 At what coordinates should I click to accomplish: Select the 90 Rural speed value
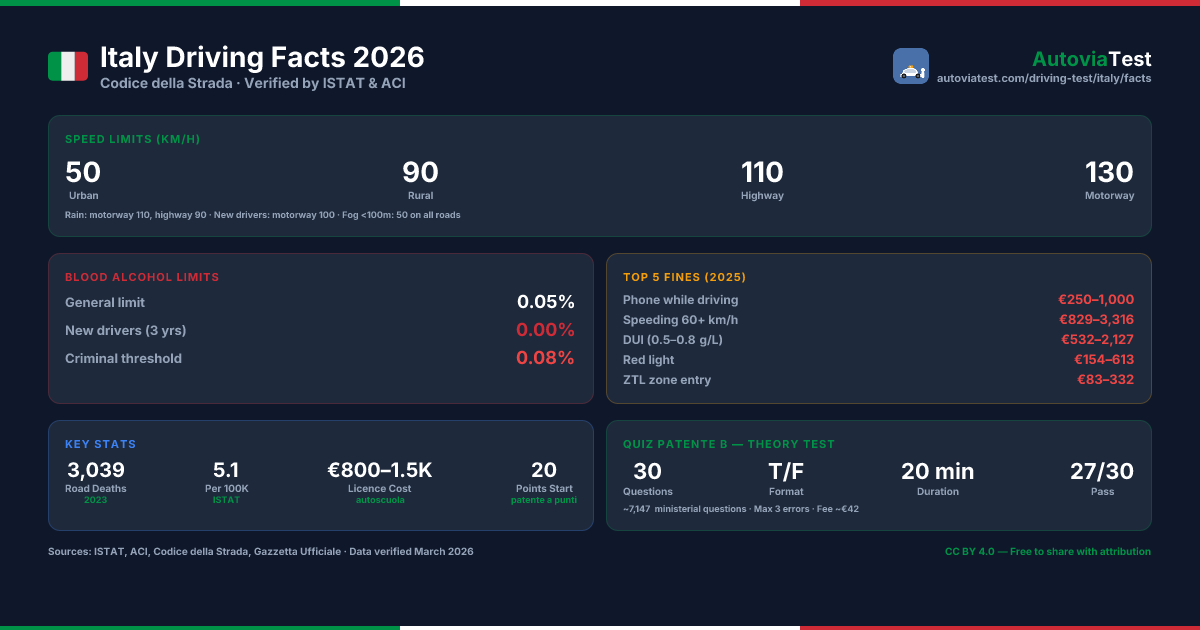tap(420, 172)
